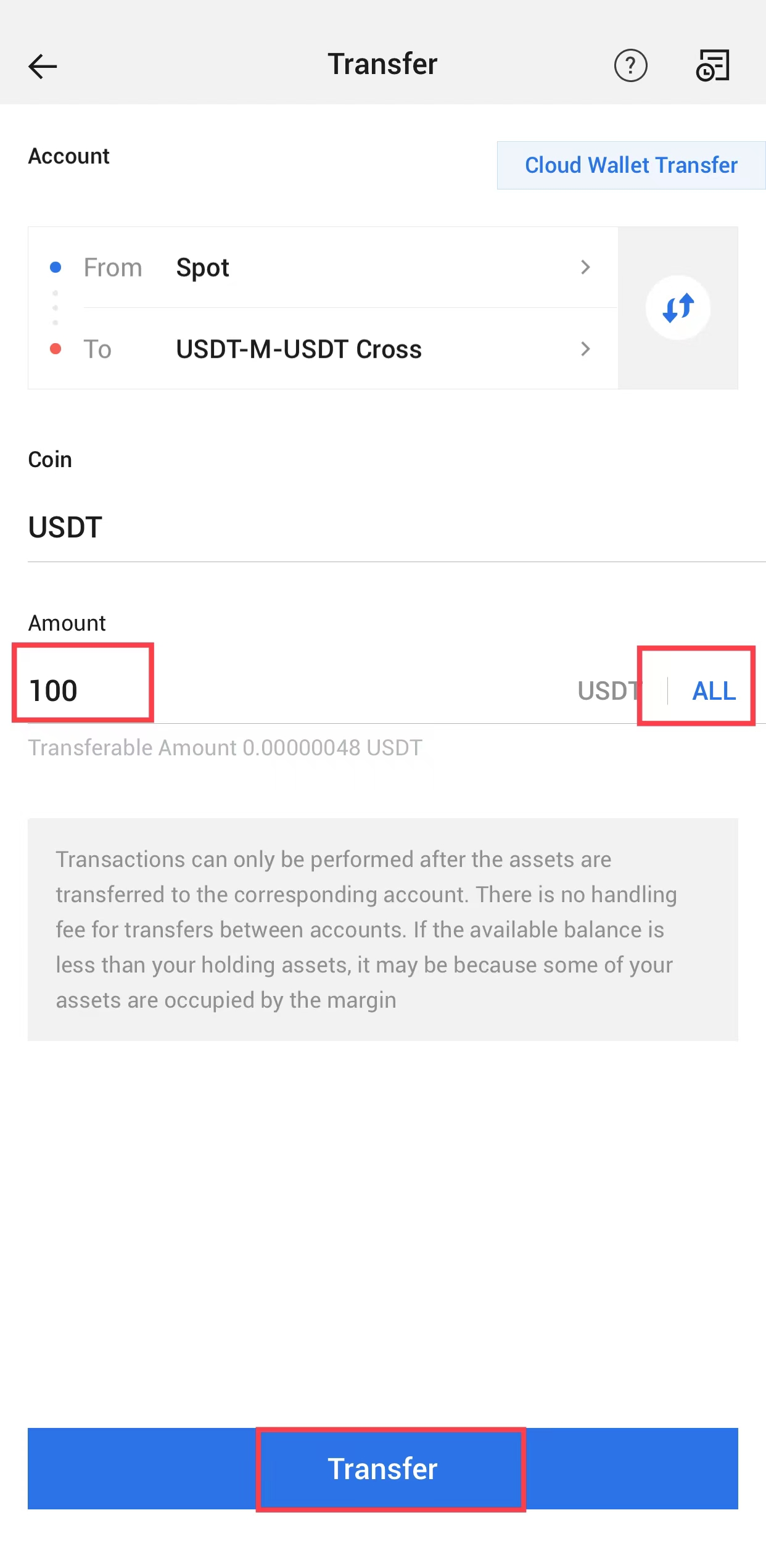Open the Spot account selector
The image size is (766, 1568).
(203, 268)
